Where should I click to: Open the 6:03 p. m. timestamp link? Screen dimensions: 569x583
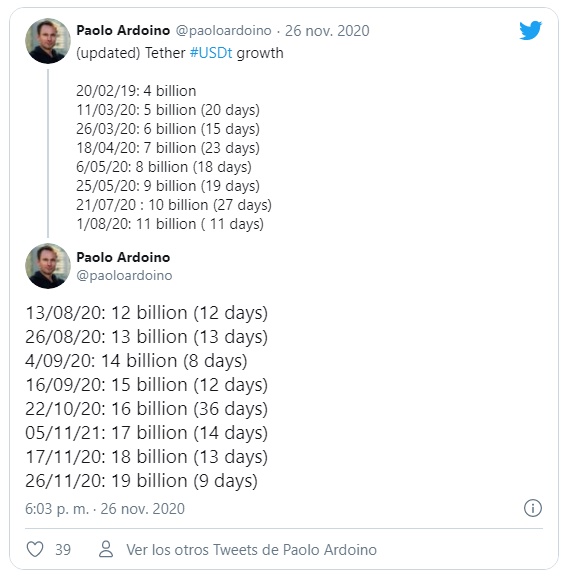[105, 509]
